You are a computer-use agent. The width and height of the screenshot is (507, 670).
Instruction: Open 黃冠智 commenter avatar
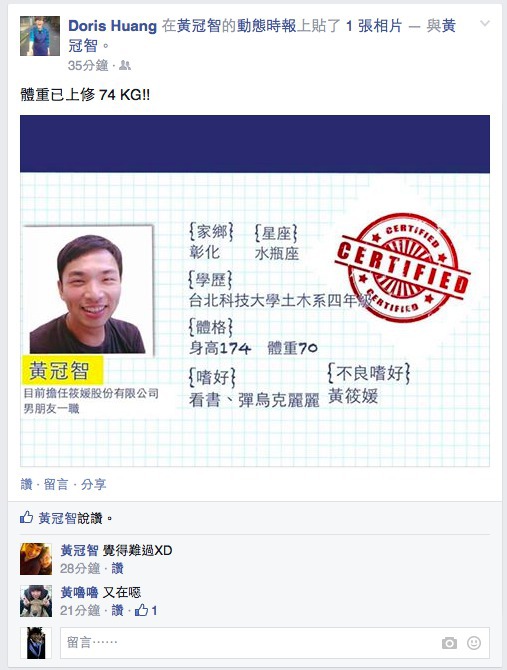(x=36, y=559)
